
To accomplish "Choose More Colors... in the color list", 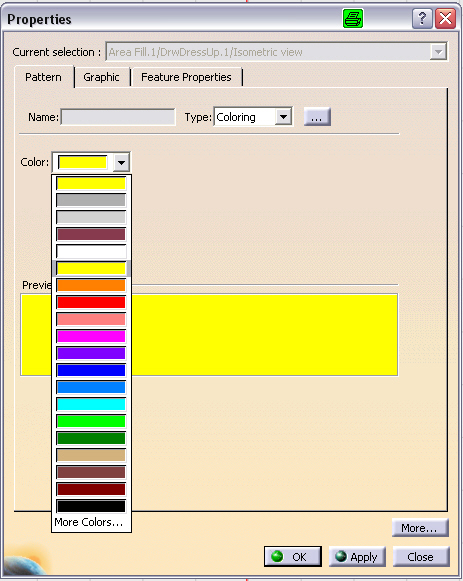I will [89, 522].
